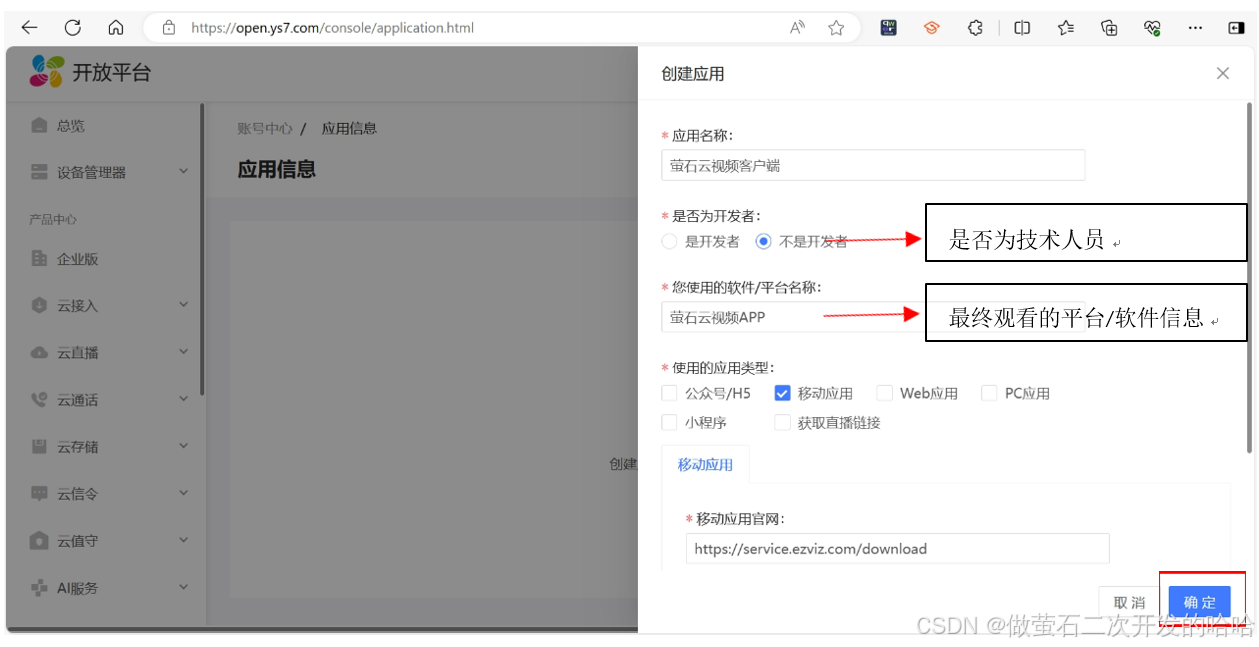
Task: Click the 云信令 message icon
Action: pos(39,494)
